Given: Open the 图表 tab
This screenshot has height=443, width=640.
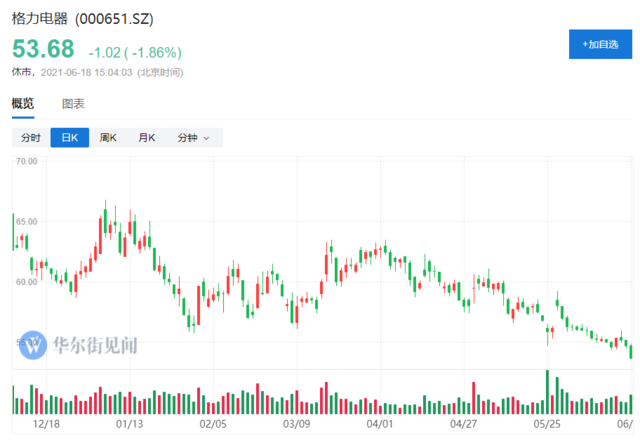Looking at the screenshot, I should [x=73, y=103].
